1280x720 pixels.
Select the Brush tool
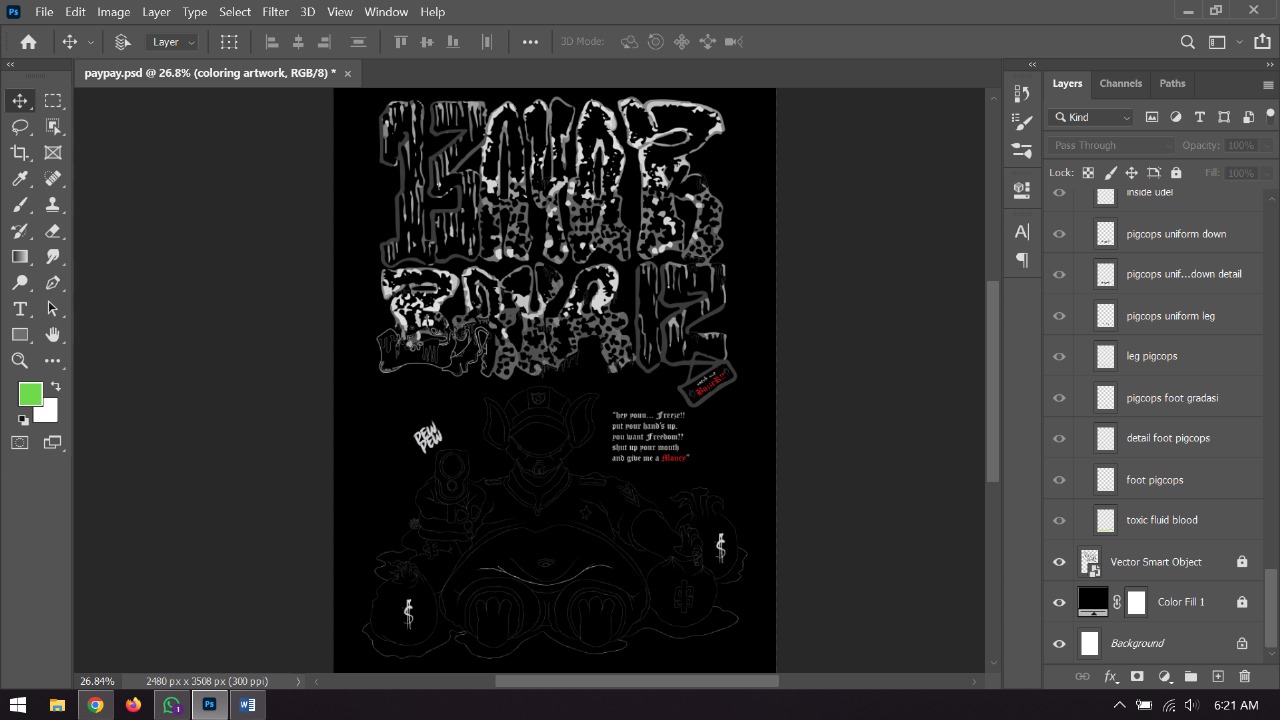tap(20, 205)
